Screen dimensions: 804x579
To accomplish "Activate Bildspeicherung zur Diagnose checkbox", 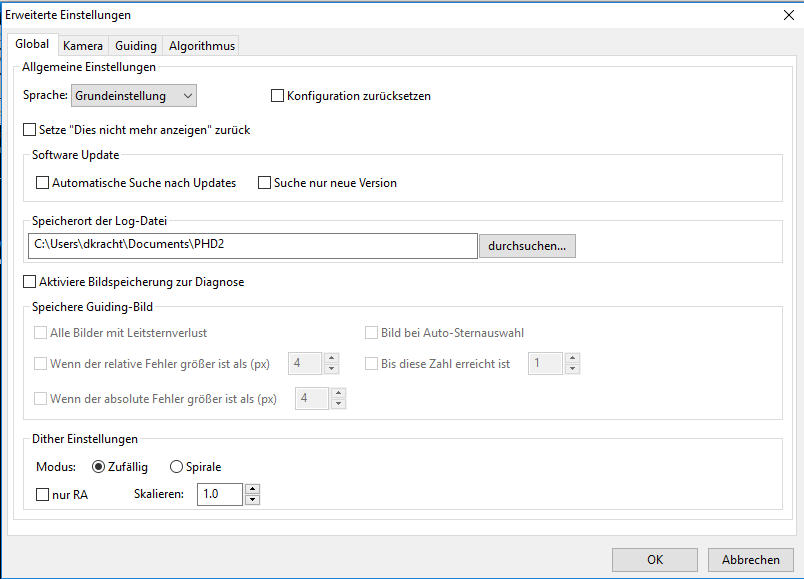I will tap(29, 282).
